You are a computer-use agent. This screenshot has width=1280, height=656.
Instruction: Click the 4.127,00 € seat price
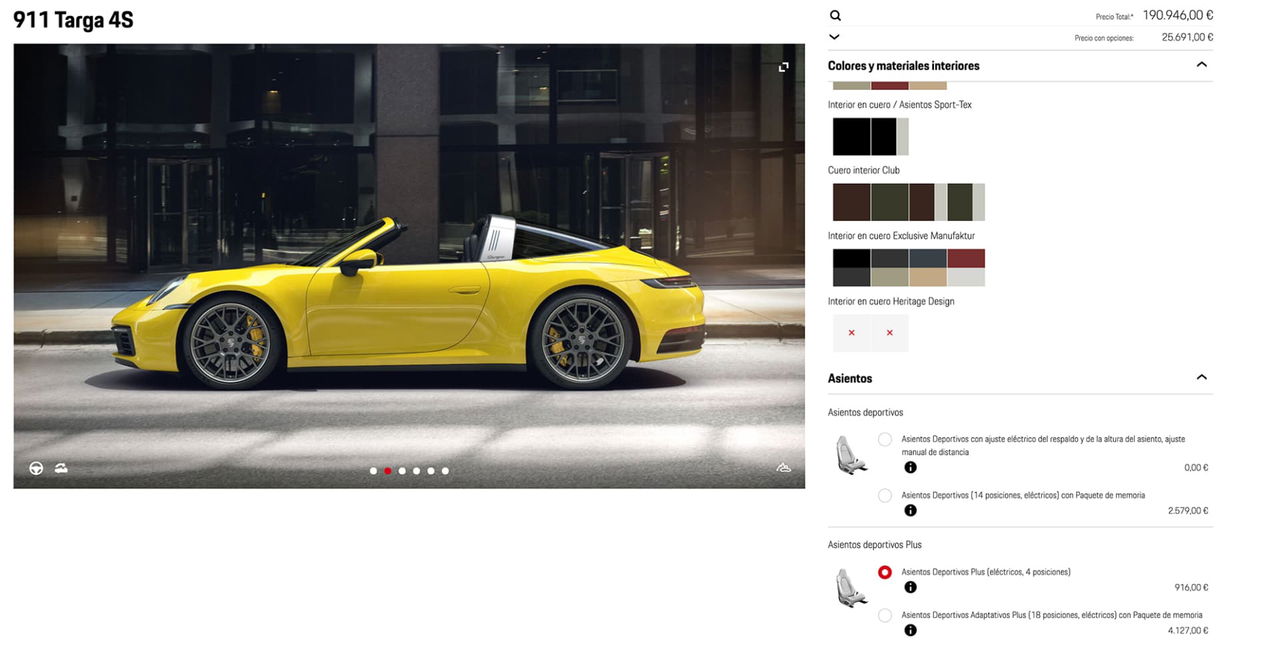[x=1188, y=631]
